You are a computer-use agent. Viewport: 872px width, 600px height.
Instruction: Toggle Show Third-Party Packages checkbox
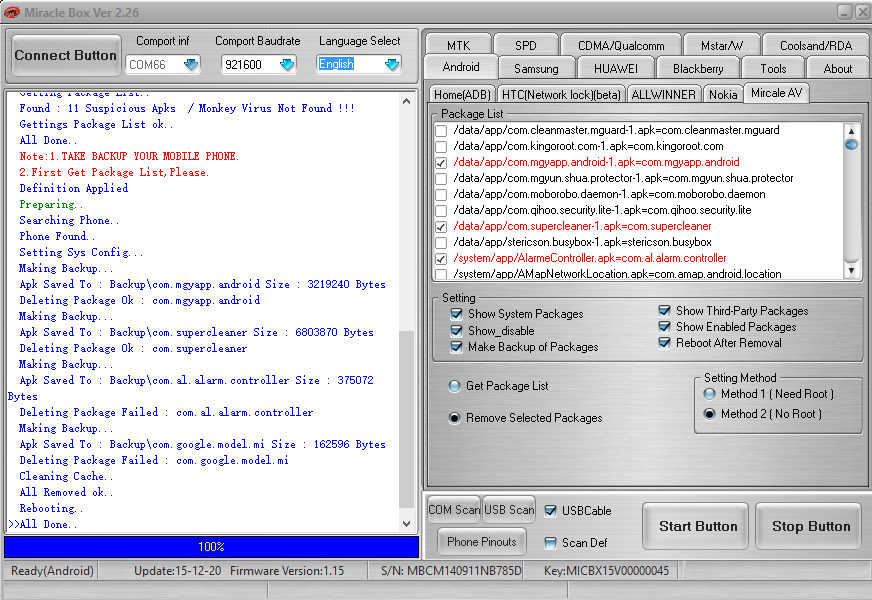tap(665, 310)
